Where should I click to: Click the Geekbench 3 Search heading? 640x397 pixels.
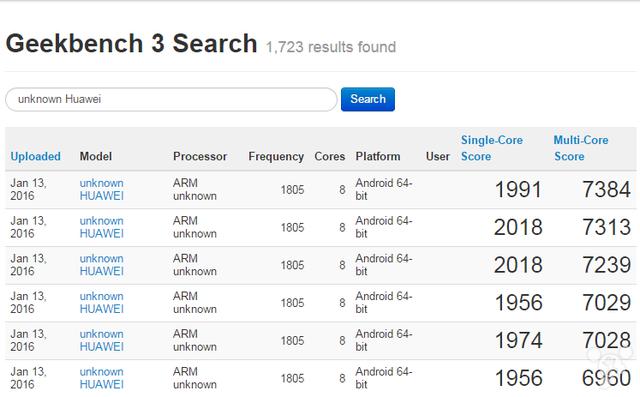point(131,44)
